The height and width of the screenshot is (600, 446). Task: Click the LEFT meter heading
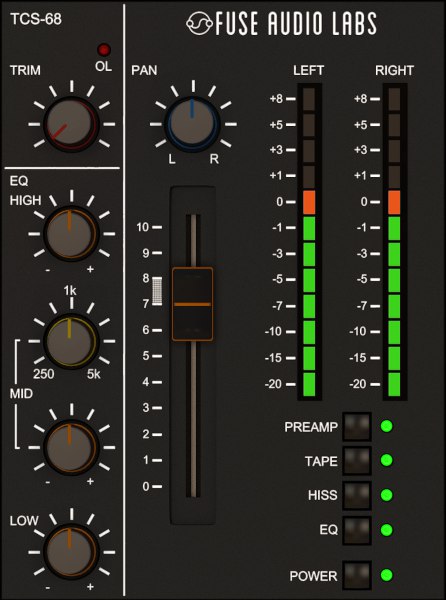pyautogui.click(x=309, y=70)
